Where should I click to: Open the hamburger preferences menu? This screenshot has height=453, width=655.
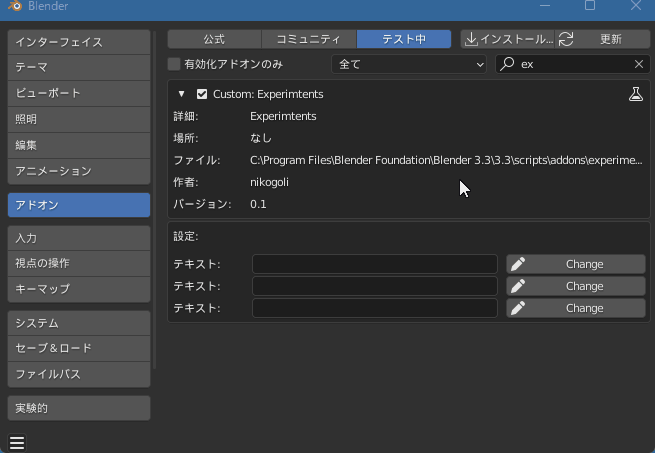pos(17,443)
